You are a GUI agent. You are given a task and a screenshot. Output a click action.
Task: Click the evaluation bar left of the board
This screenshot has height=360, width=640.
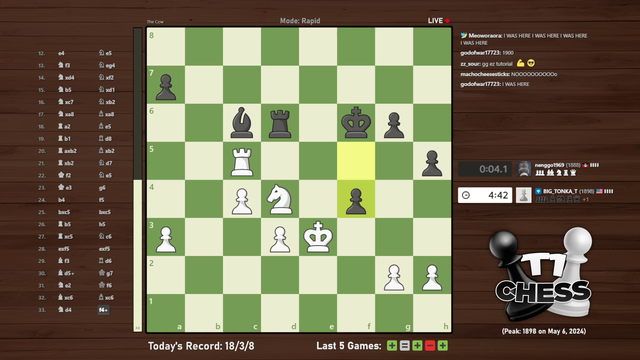(138, 180)
